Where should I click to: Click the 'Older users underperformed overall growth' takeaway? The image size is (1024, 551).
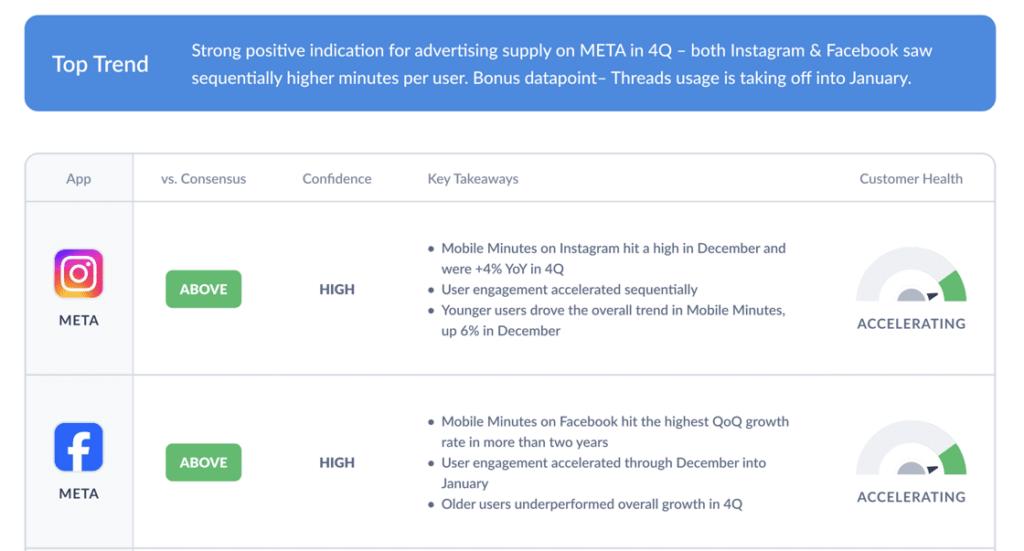591,504
